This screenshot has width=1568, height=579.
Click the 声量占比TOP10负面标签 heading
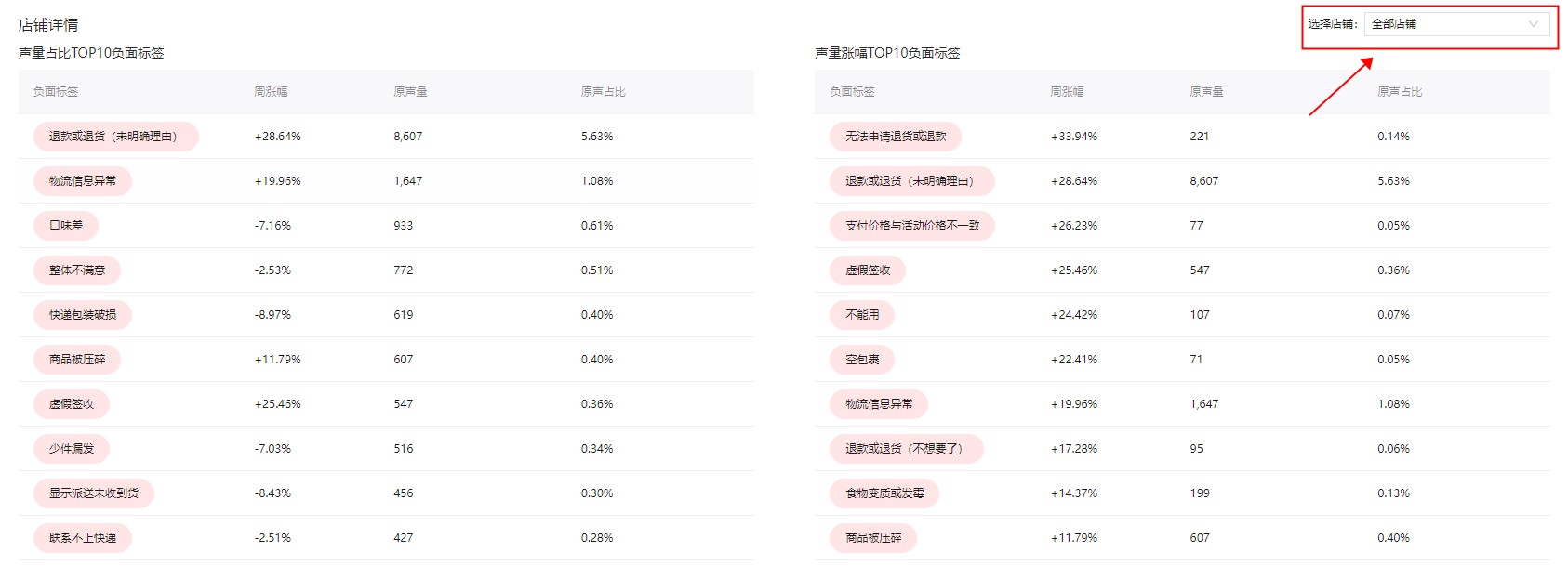pos(91,53)
